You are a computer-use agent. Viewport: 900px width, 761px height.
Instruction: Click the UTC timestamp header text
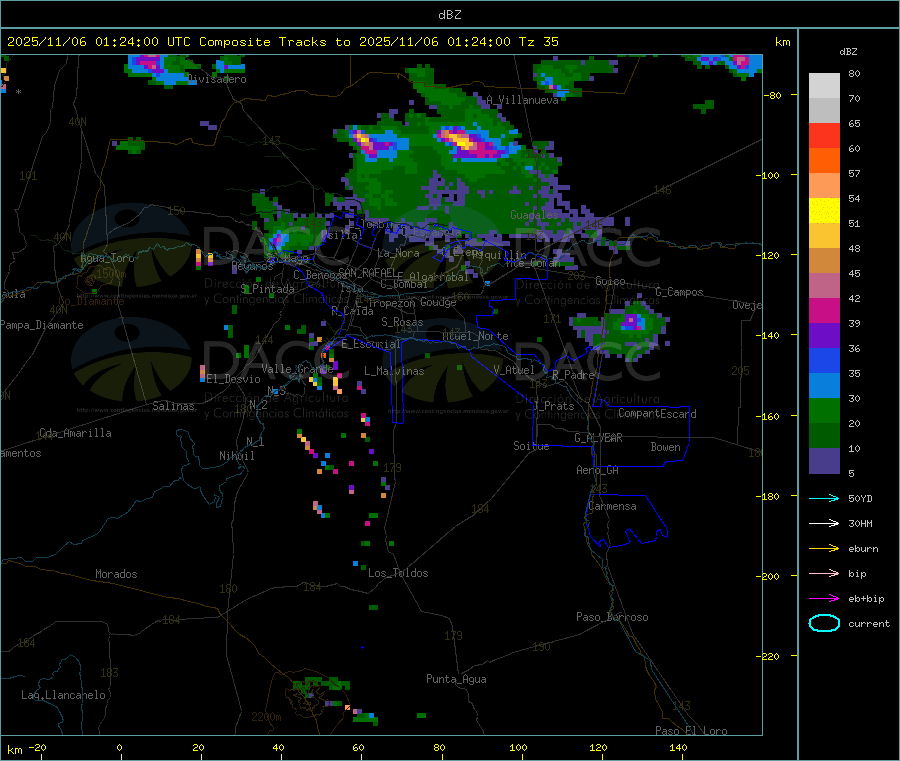283,41
